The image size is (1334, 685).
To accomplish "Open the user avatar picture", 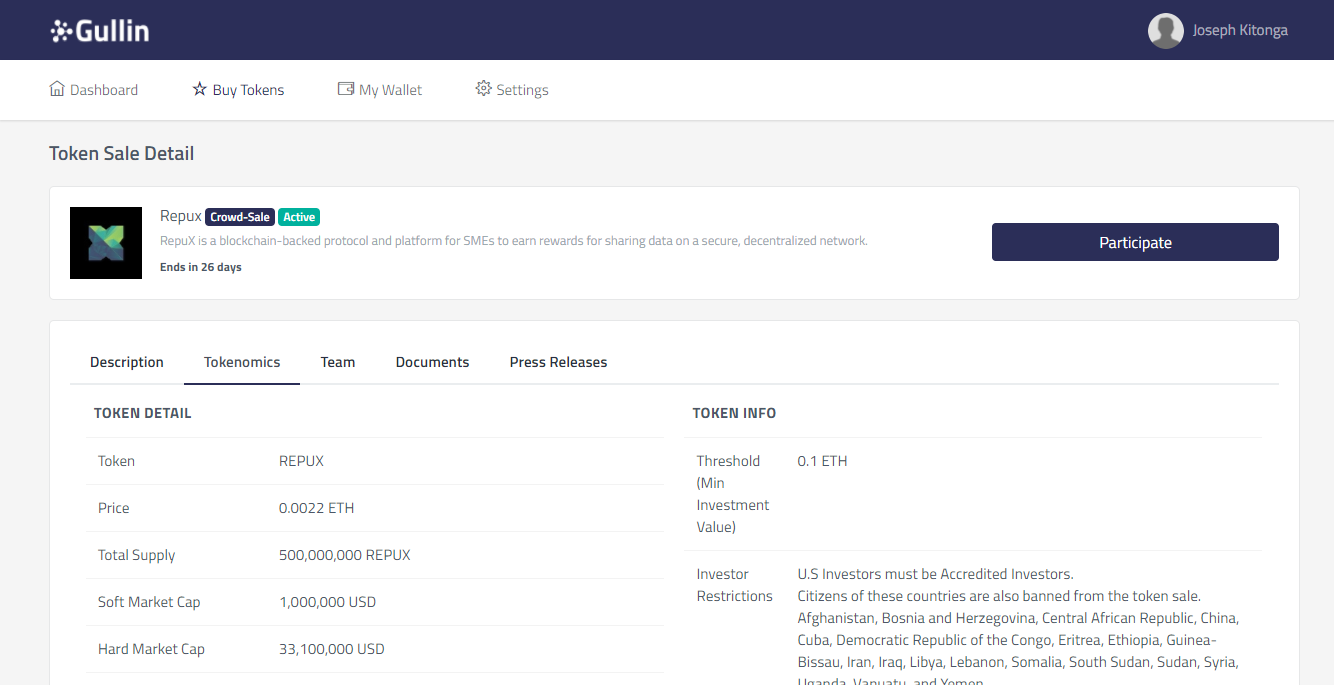I will point(1166,31).
